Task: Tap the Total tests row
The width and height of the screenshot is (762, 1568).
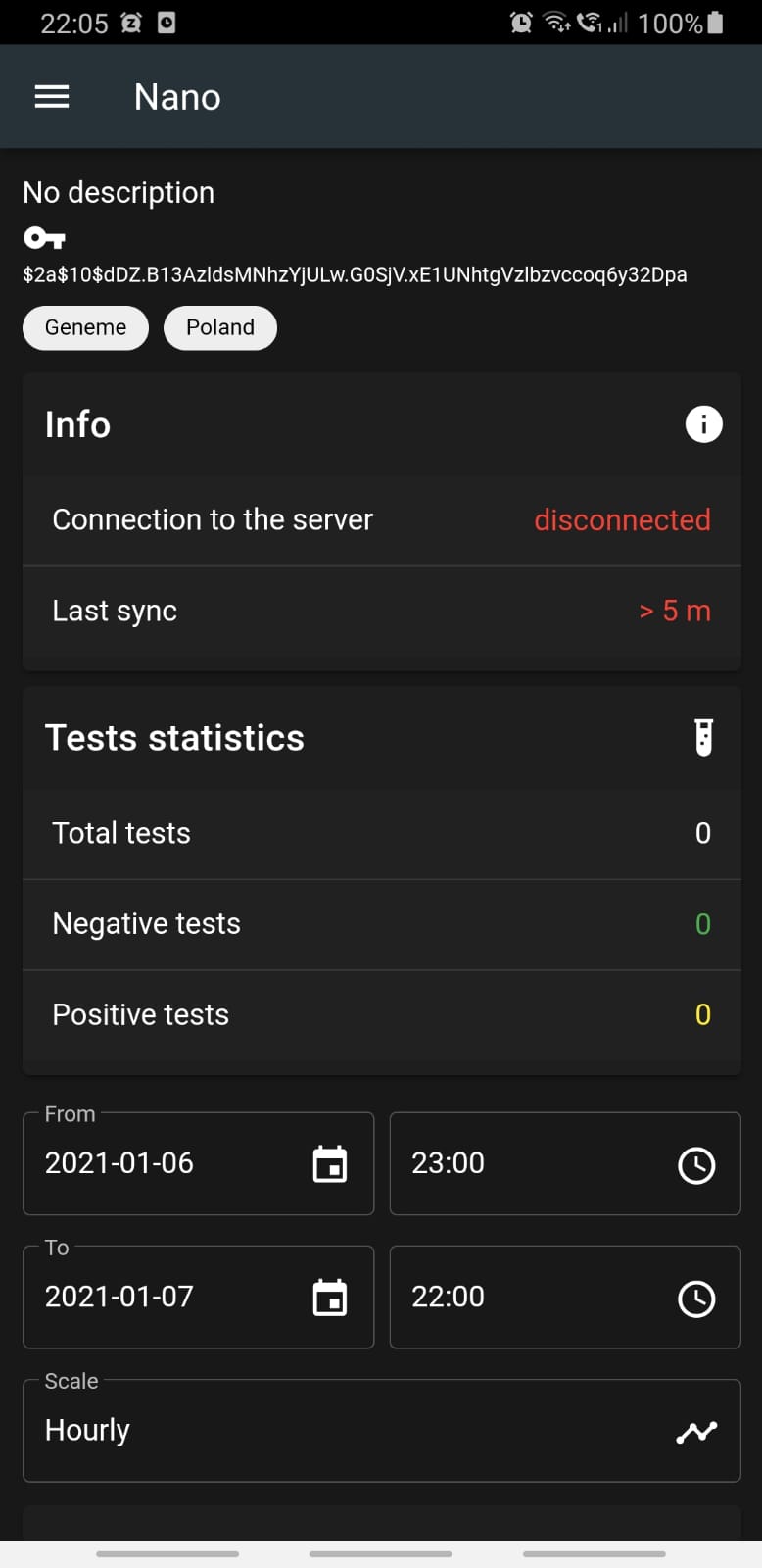Action: click(x=381, y=833)
